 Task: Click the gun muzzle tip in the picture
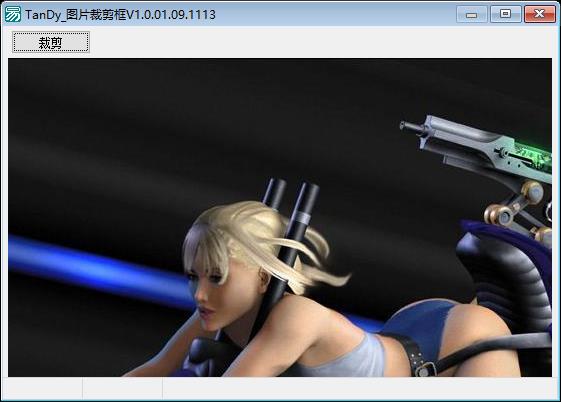[406, 126]
